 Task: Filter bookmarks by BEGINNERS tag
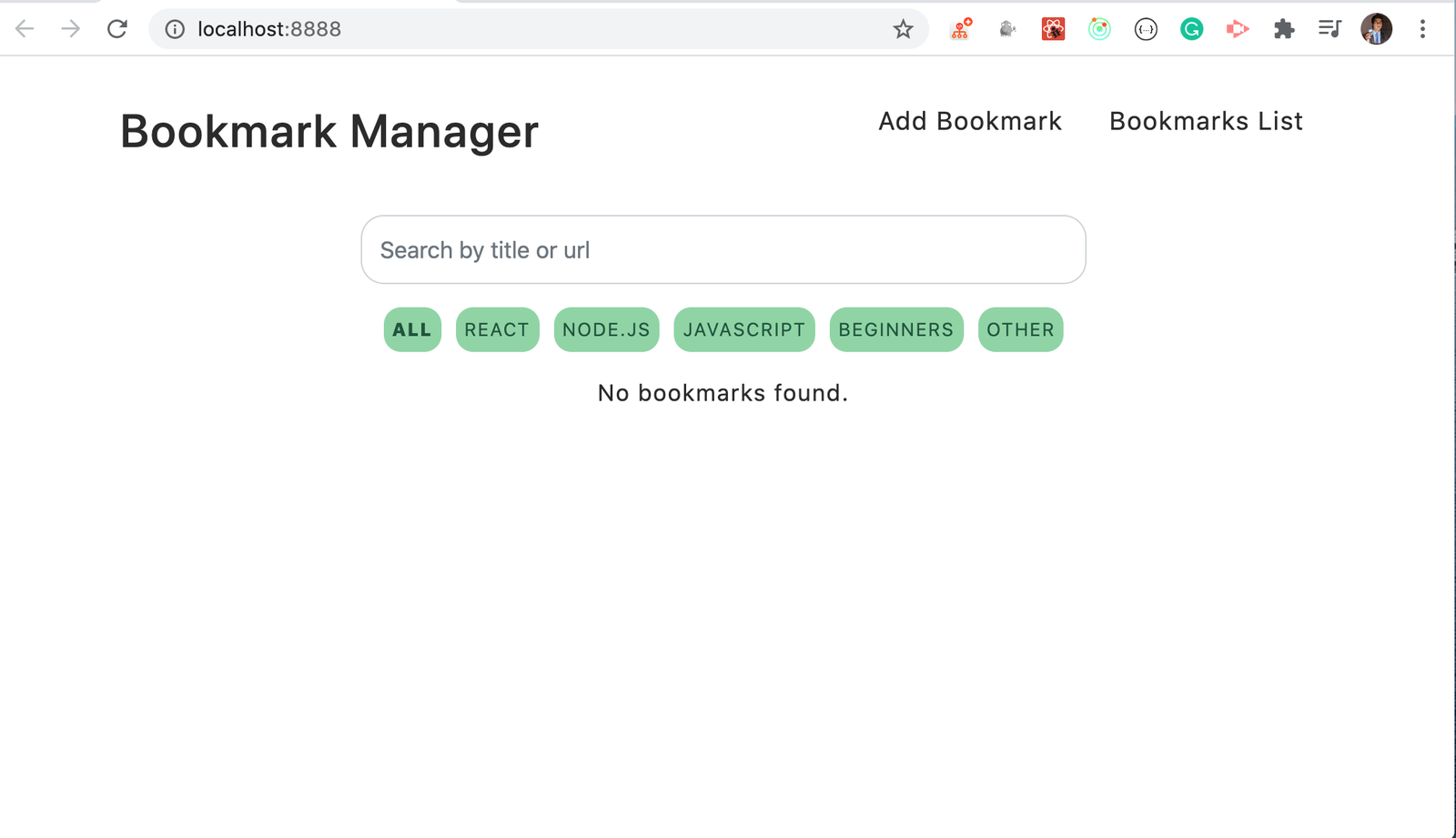tap(896, 329)
